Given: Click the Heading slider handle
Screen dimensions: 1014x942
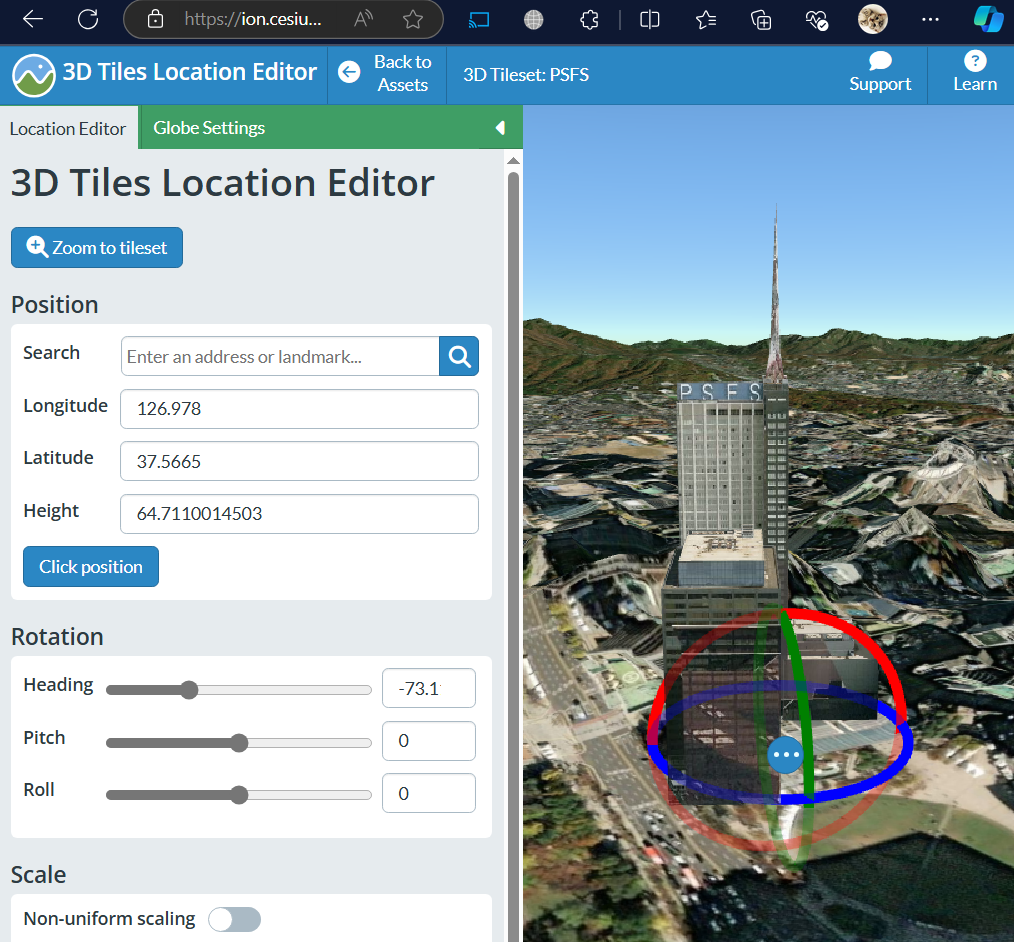Looking at the screenshot, I should click(x=189, y=690).
